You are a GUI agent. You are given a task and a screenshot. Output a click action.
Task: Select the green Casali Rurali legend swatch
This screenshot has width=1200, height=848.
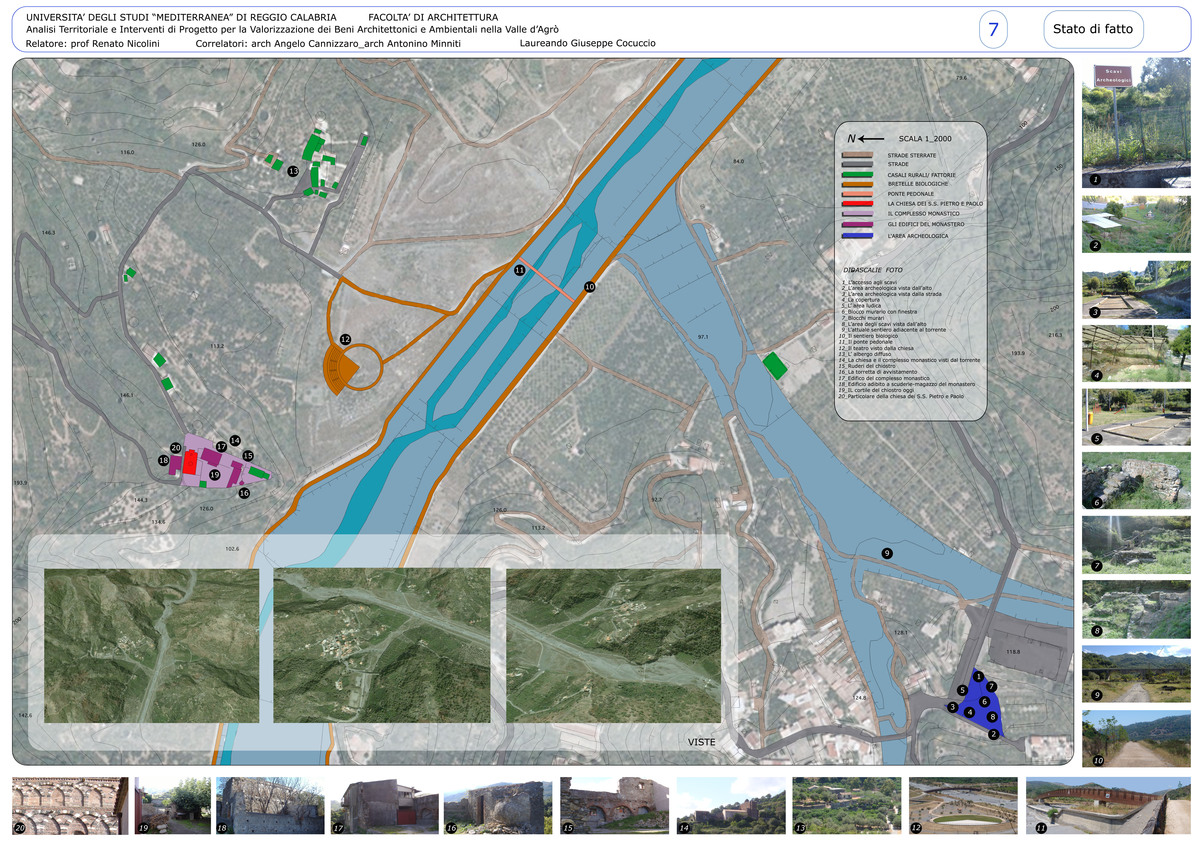857,175
